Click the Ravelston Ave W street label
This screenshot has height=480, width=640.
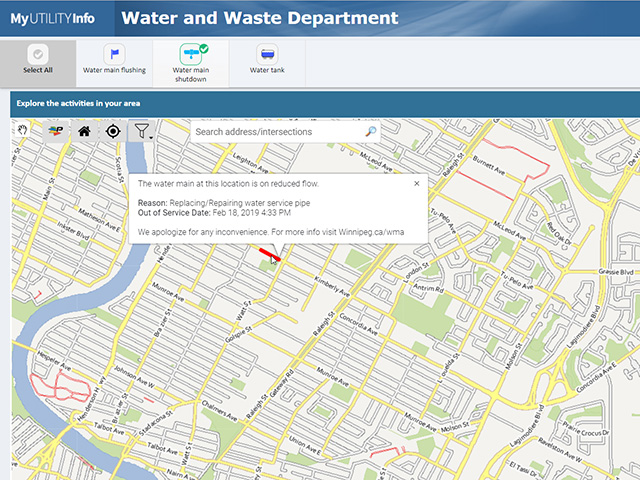click(x=560, y=450)
